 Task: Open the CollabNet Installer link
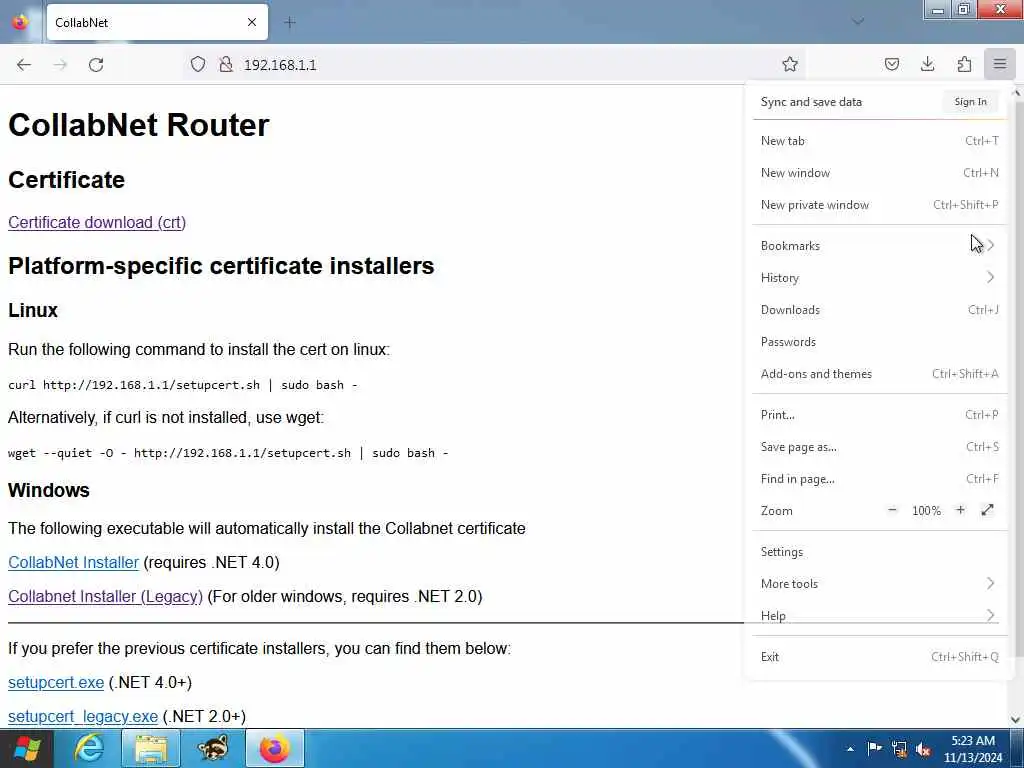[73, 562]
